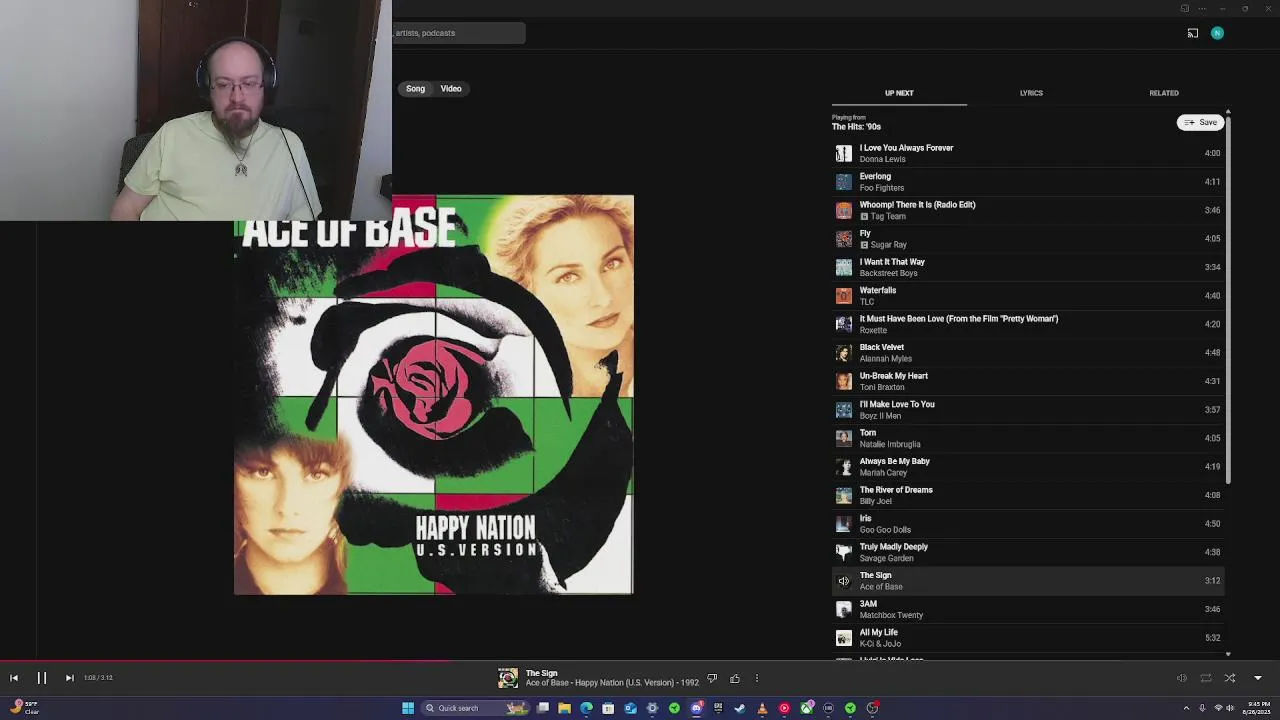Show hidden system tray icons
1280x720 pixels.
click(1188, 708)
